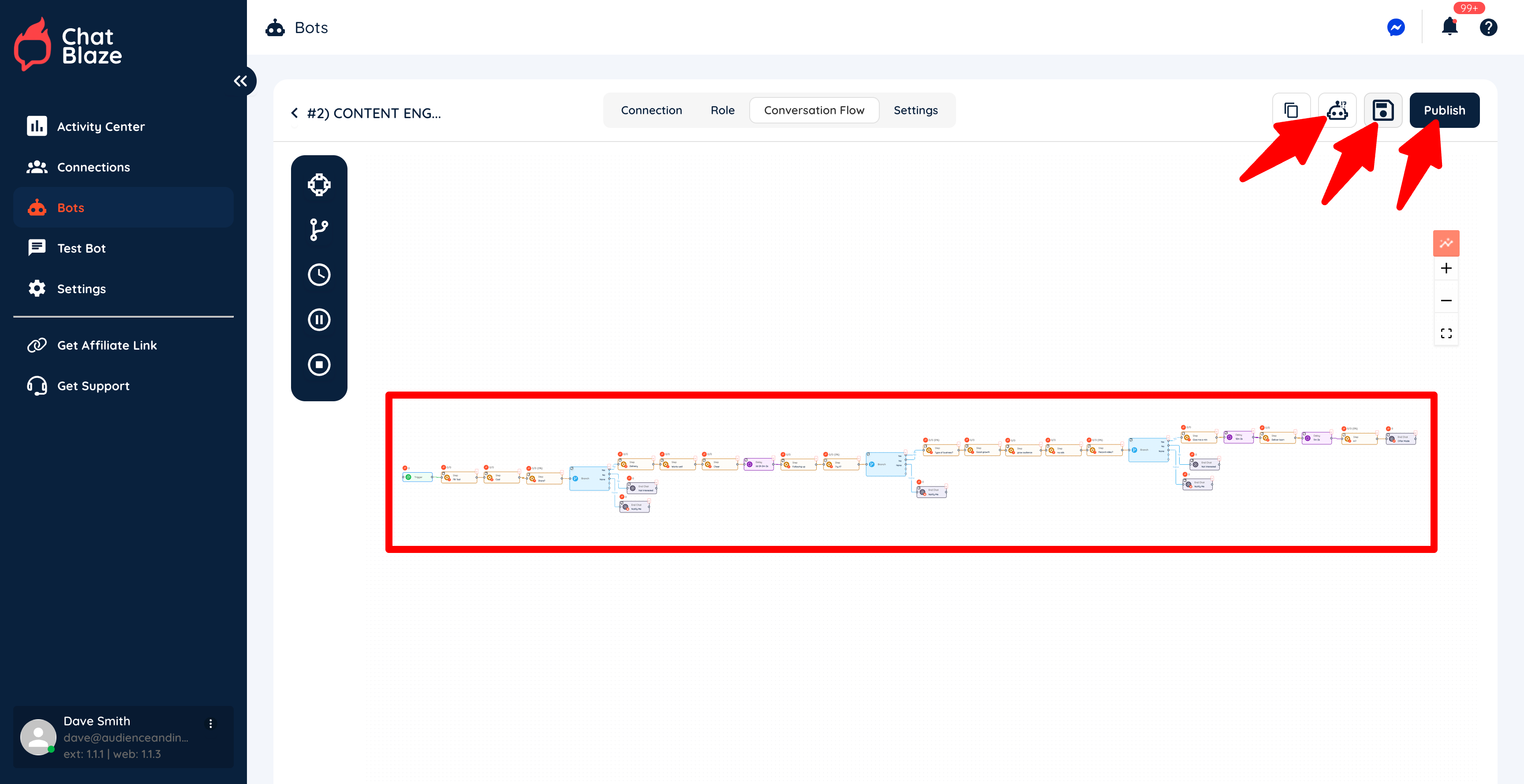Switch to the Settings tab
This screenshot has height=784, width=1524.
[x=915, y=111]
